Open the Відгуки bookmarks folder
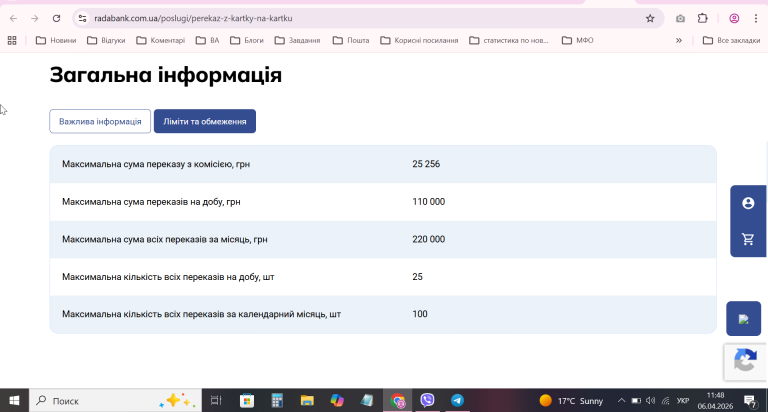 coord(106,40)
